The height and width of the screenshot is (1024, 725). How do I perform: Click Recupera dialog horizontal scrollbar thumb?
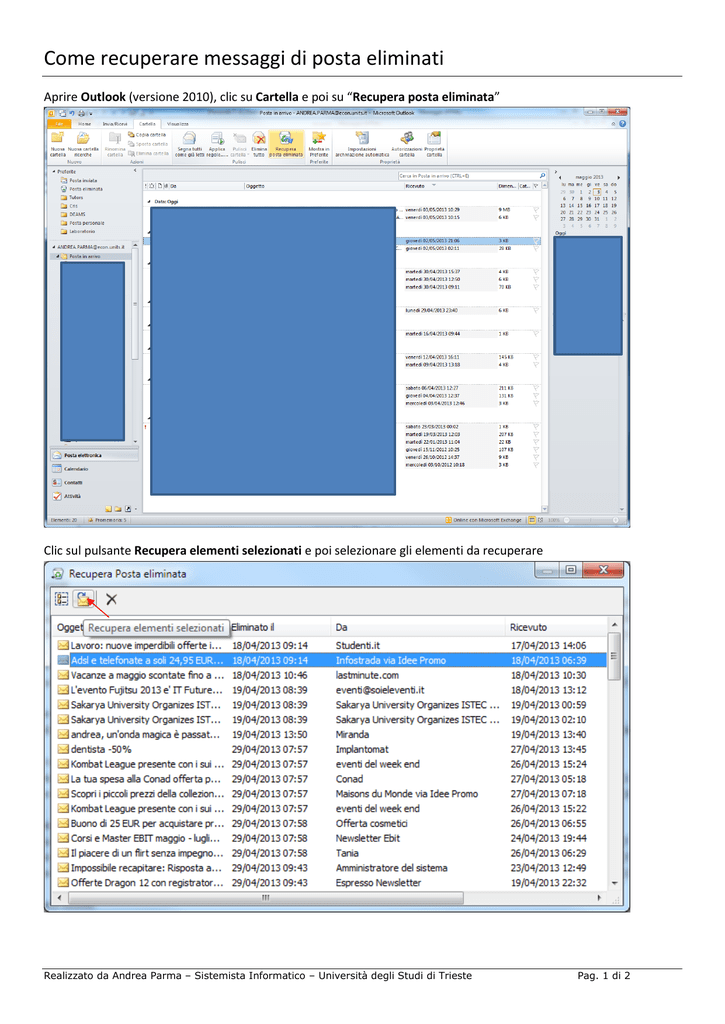point(266,898)
